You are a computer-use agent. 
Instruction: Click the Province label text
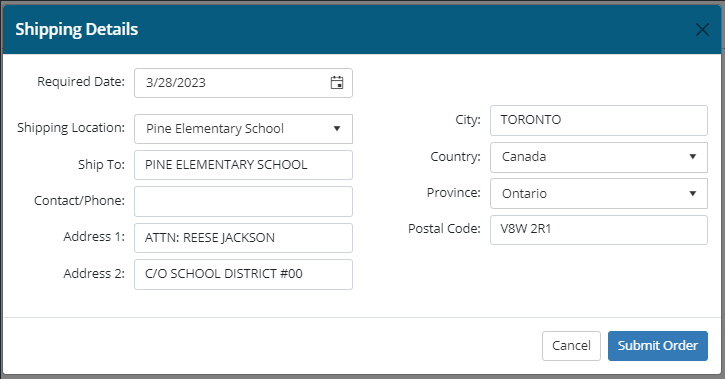point(454,192)
